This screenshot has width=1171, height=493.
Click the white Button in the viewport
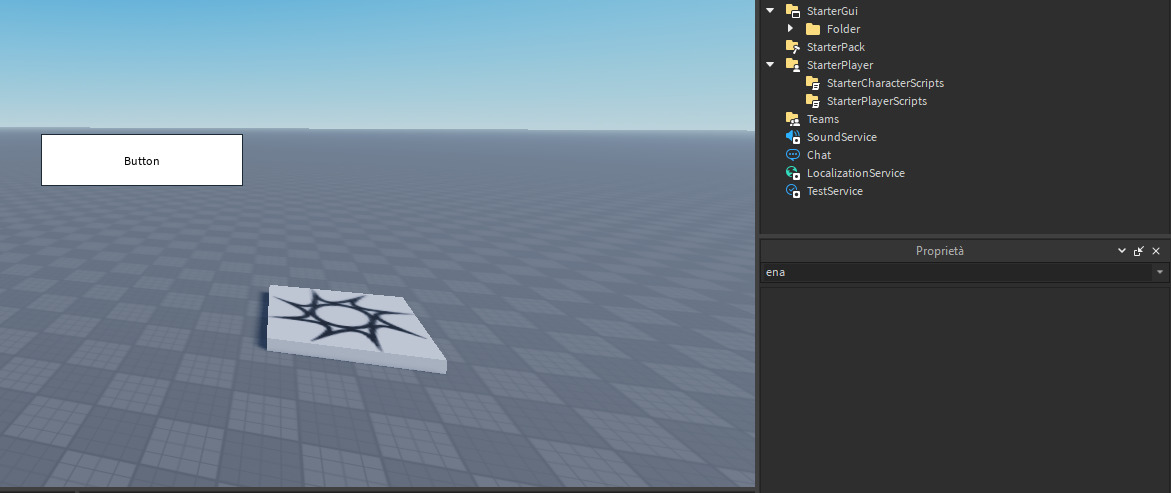[x=142, y=160]
